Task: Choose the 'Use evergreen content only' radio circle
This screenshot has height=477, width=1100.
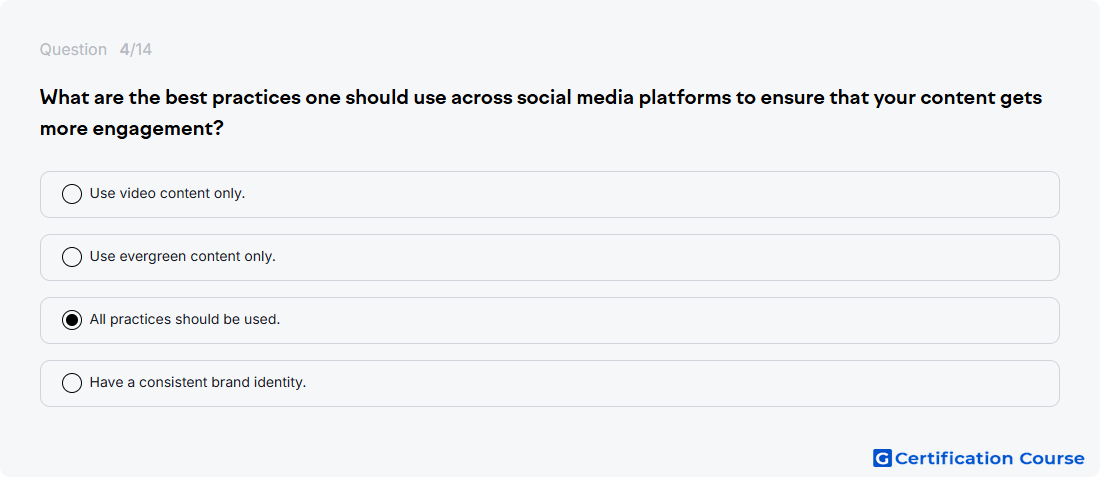Action: pos(72,257)
